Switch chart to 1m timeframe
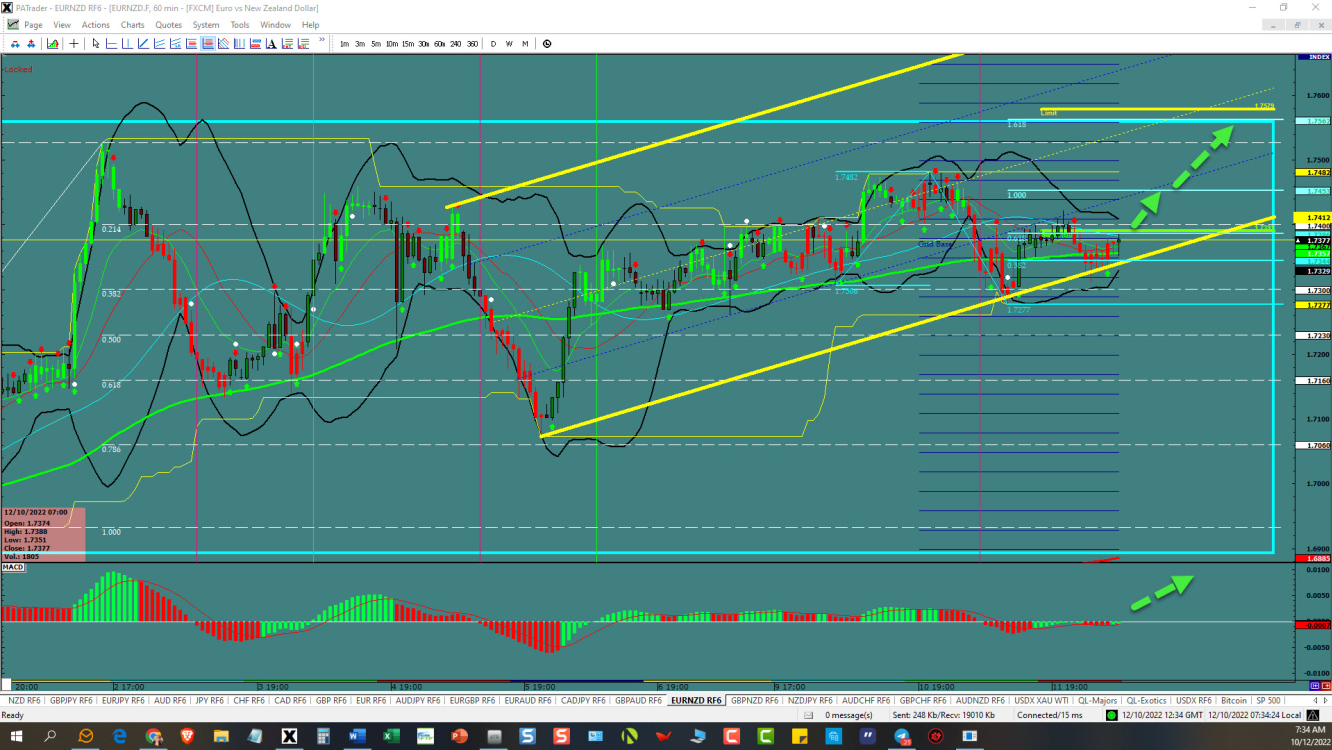1332x750 pixels. click(x=344, y=44)
